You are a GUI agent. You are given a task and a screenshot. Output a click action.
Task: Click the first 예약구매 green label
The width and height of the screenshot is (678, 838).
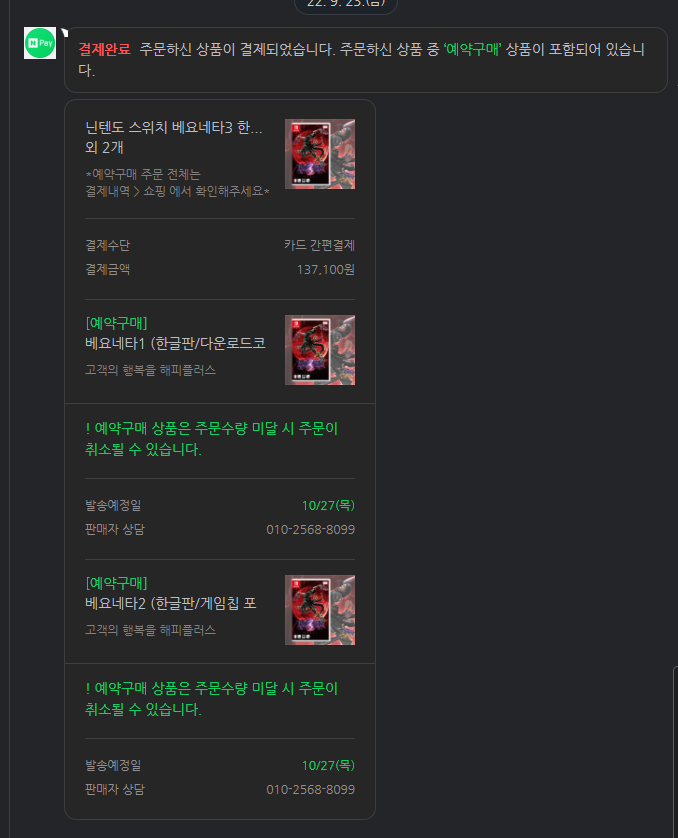tap(116, 323)
